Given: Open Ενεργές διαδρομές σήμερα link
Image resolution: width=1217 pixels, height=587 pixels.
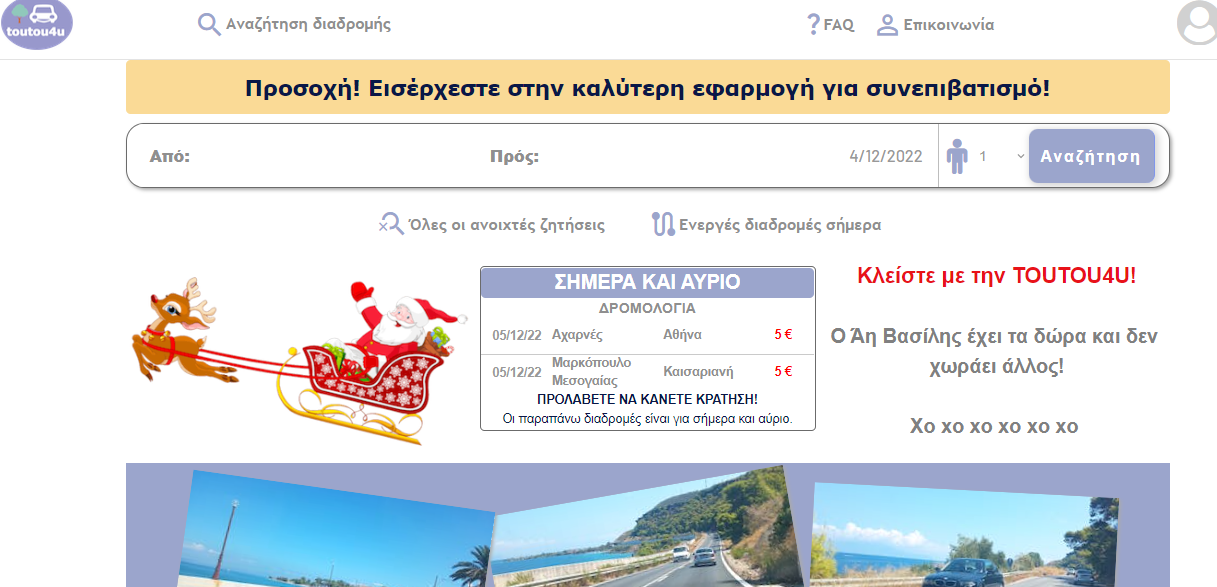Looking at the screenshot, I should click(780, 225).
